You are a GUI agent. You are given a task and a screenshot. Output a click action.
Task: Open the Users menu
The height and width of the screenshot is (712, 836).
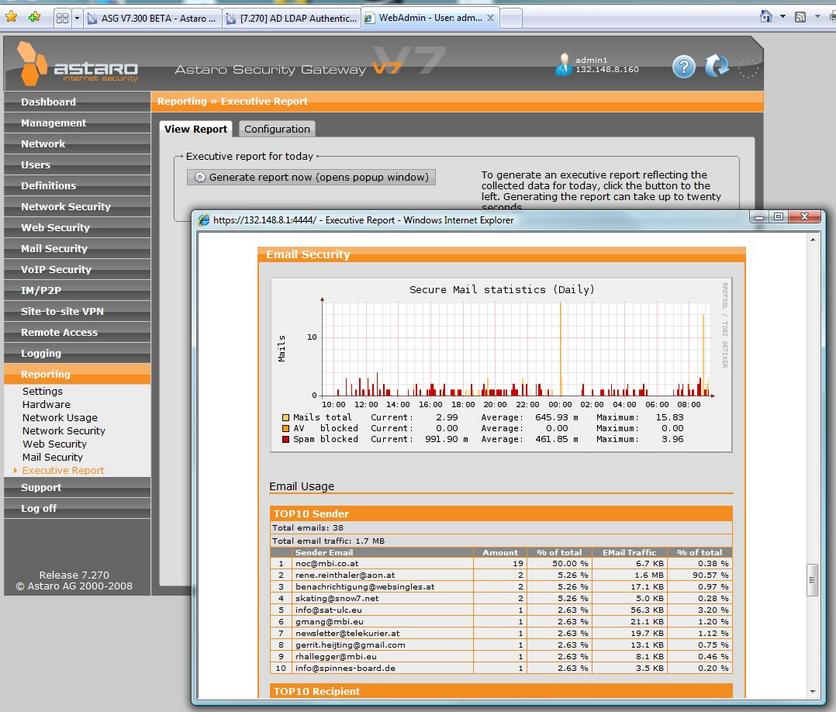pos(77,165)
